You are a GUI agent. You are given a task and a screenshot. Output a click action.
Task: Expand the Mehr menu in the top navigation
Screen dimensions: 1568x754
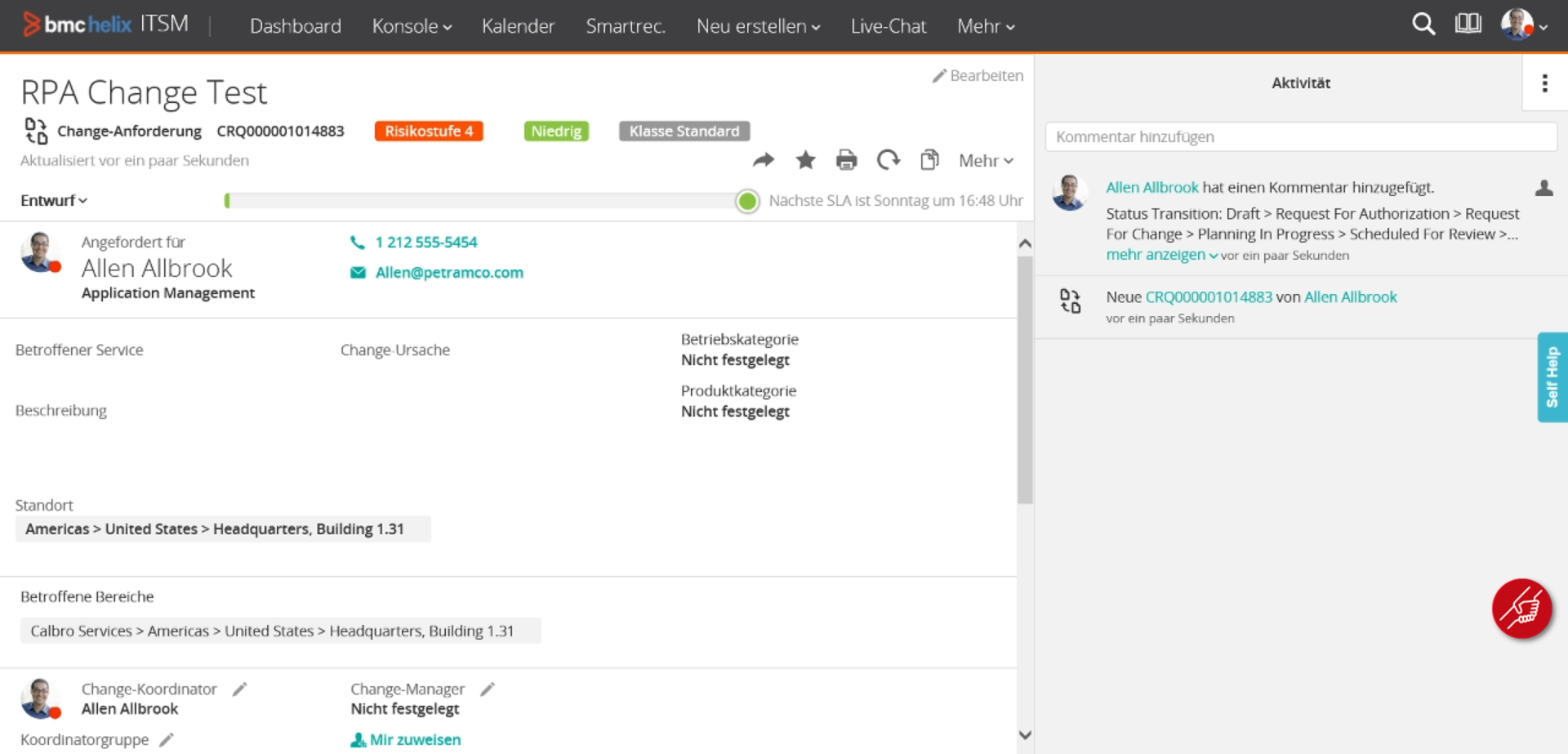point(986,26)
